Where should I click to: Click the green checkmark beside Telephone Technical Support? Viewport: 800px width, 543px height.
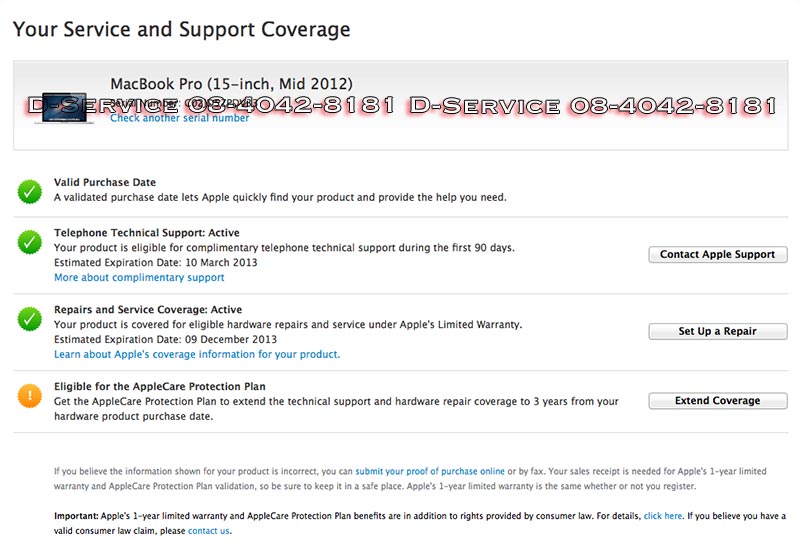(x=29, y=241)
